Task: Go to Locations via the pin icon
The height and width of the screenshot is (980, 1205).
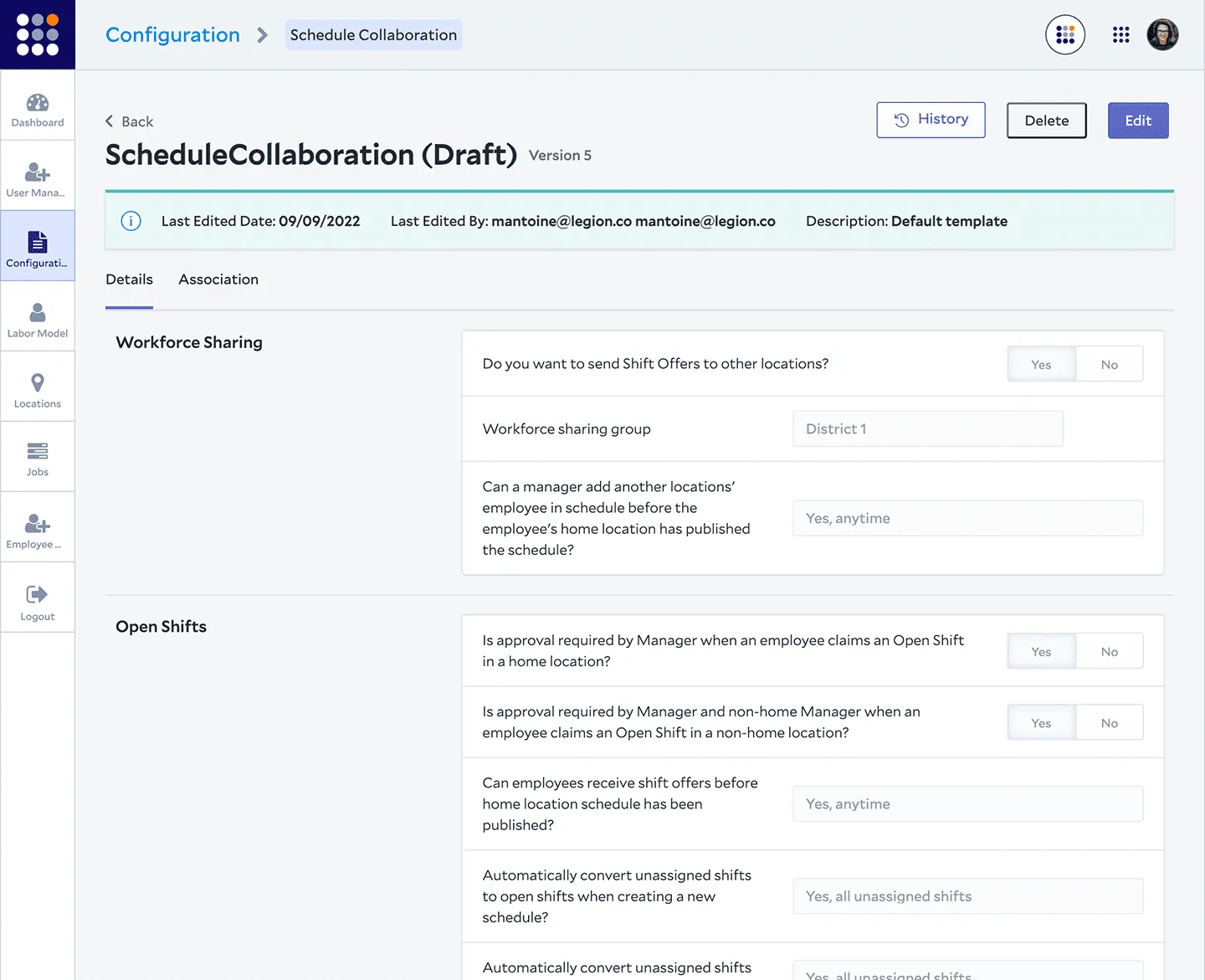Action: click(x=37, y=390)
